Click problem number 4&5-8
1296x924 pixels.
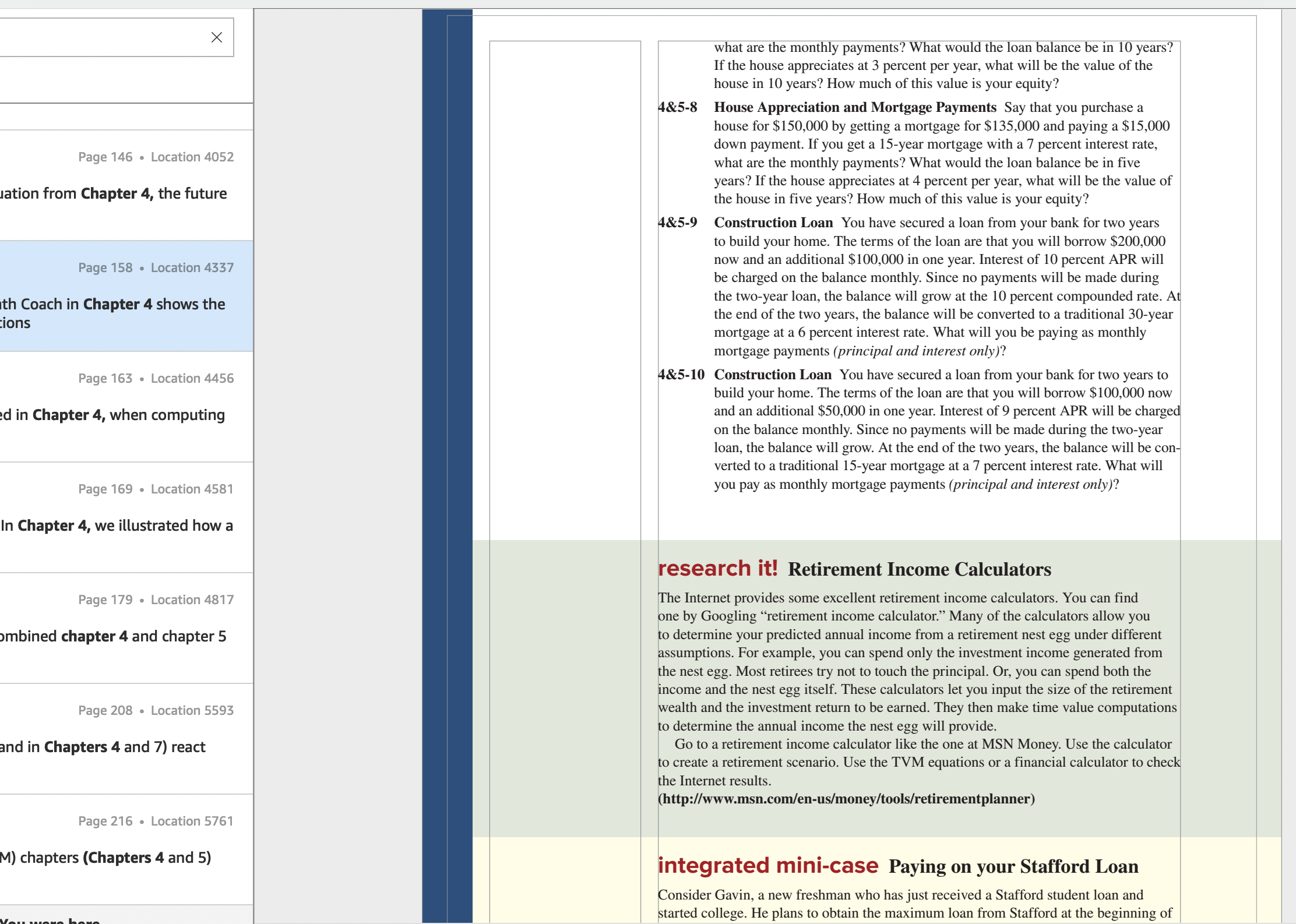pyautogui.click(x=678, y=107)
